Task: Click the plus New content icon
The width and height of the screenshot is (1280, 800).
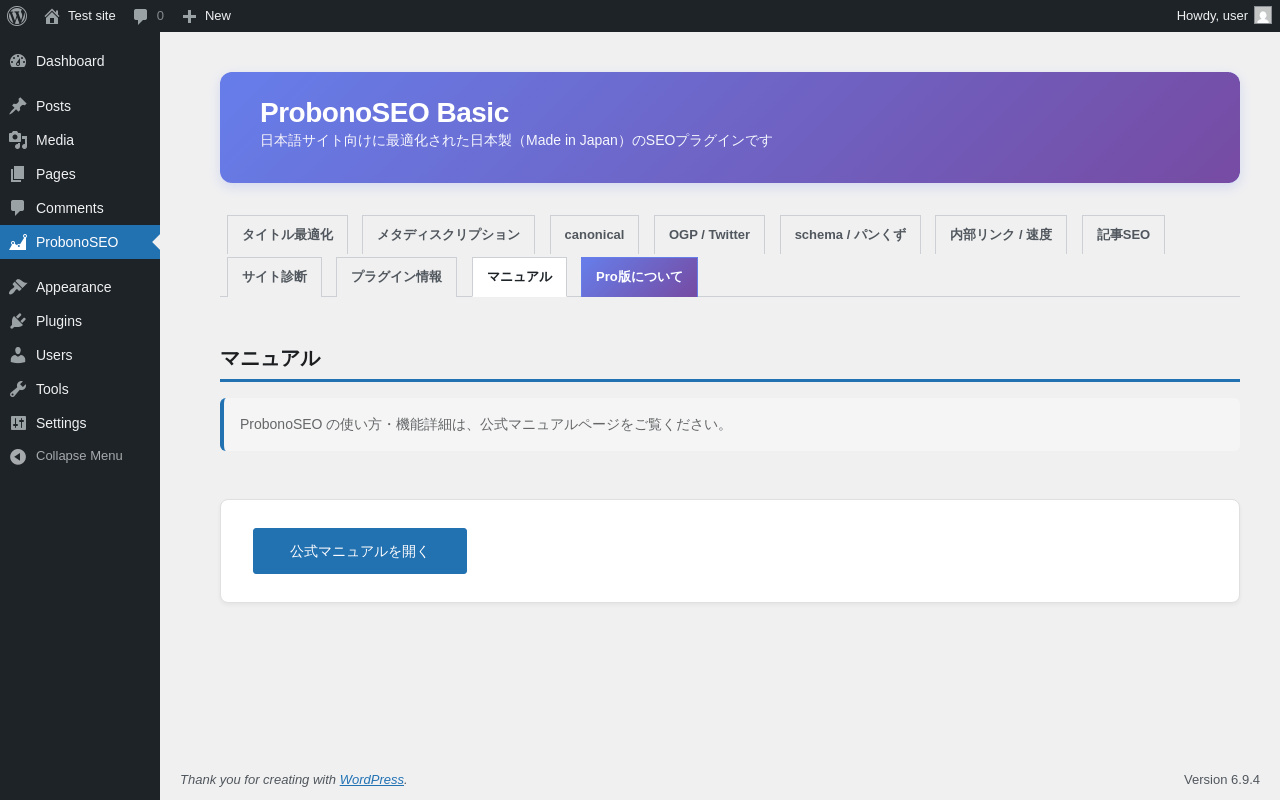Action: [189, 16]
